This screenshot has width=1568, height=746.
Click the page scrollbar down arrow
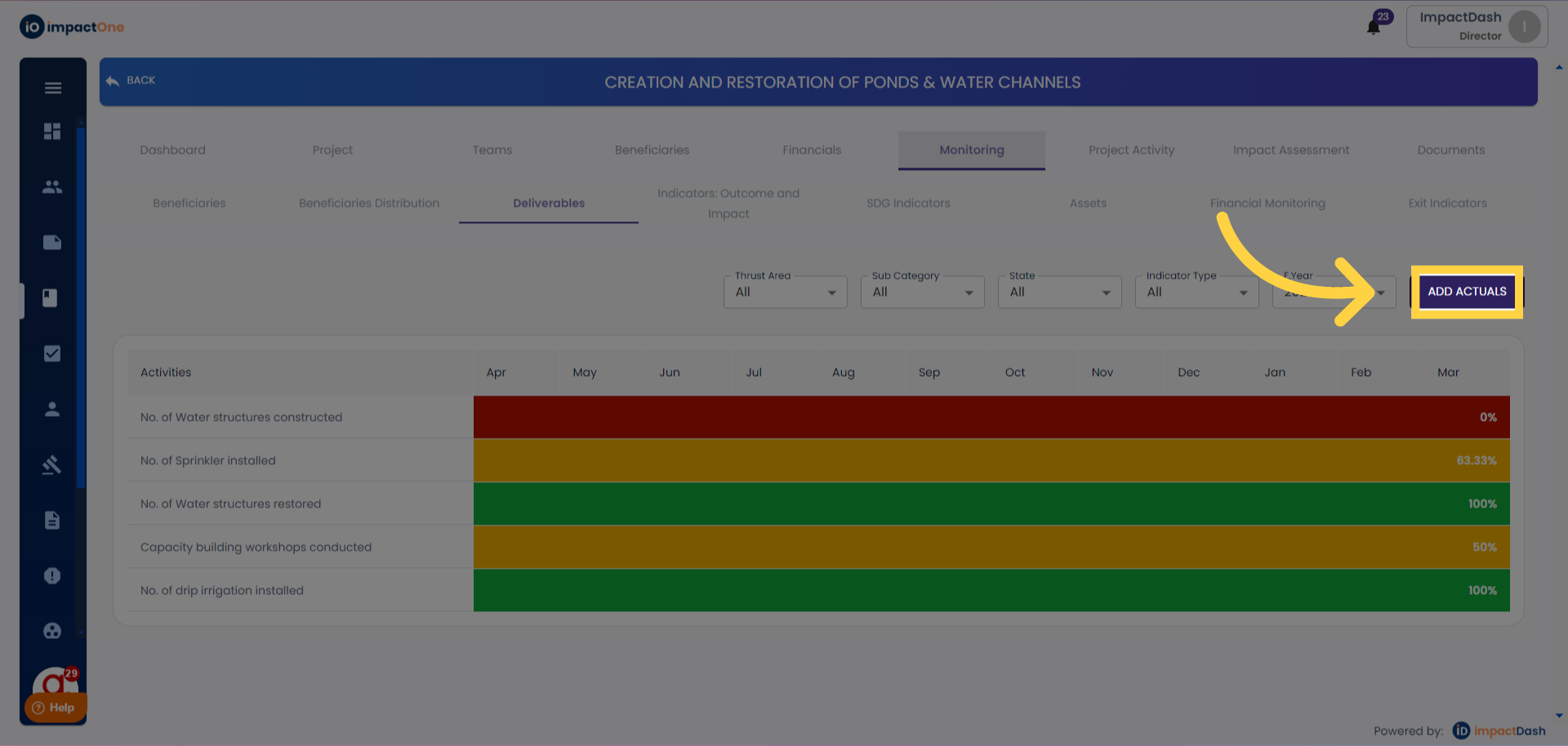[1559, 717]
